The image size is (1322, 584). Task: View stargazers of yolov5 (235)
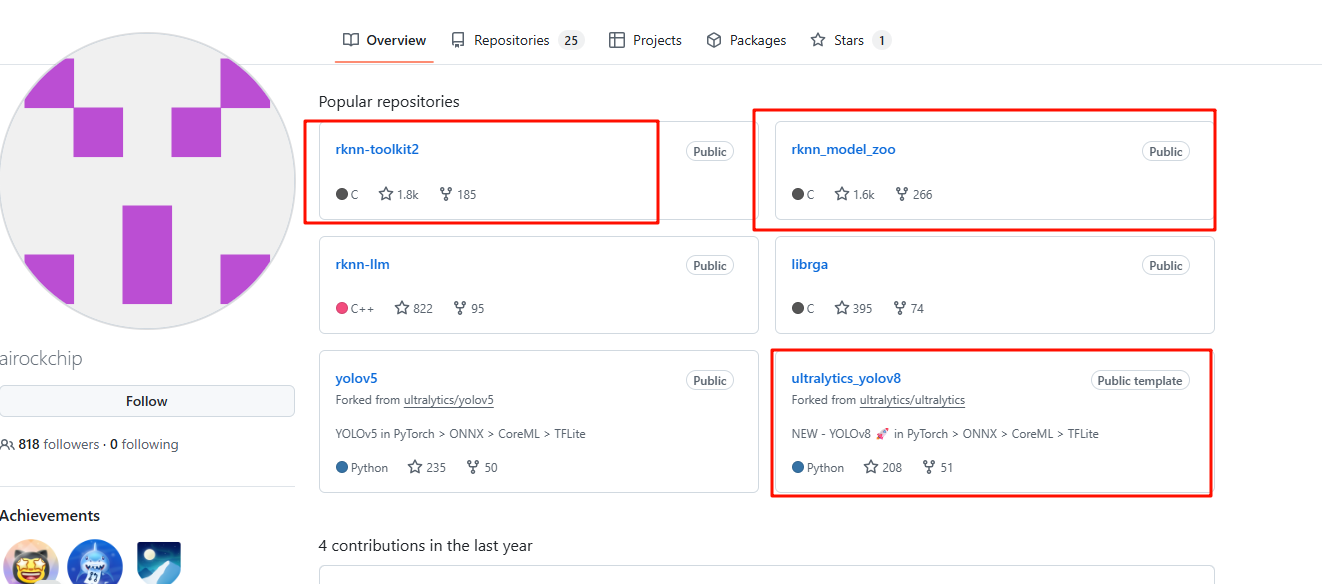click(x=427, y=467)
